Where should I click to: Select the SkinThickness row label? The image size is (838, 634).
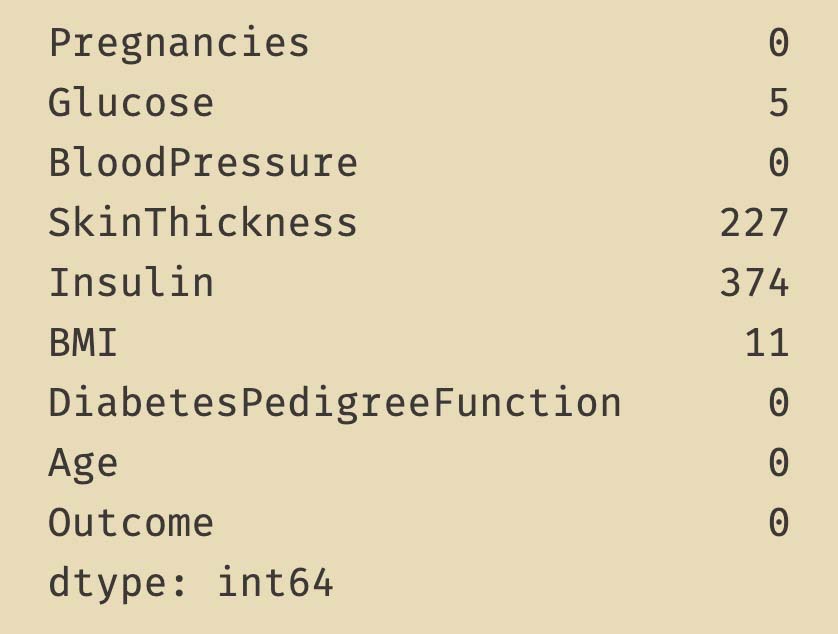point(203,223)
